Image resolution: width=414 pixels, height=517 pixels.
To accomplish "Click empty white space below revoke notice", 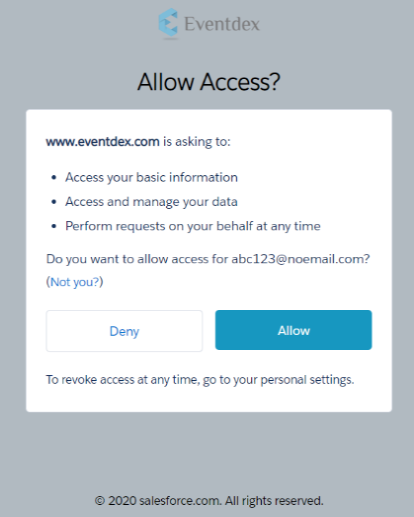I will pyautogui.click(x=209, y=400).
